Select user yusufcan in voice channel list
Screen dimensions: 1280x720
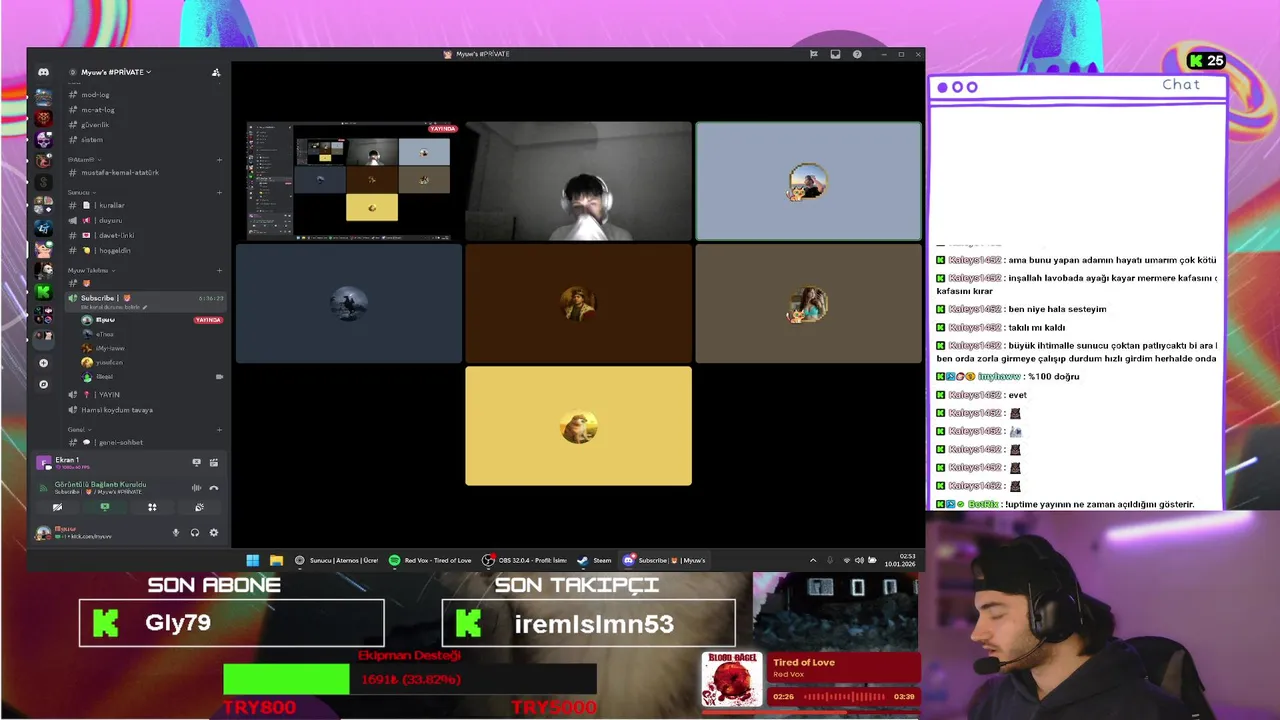pyautogui.click(x=152, y=362)
